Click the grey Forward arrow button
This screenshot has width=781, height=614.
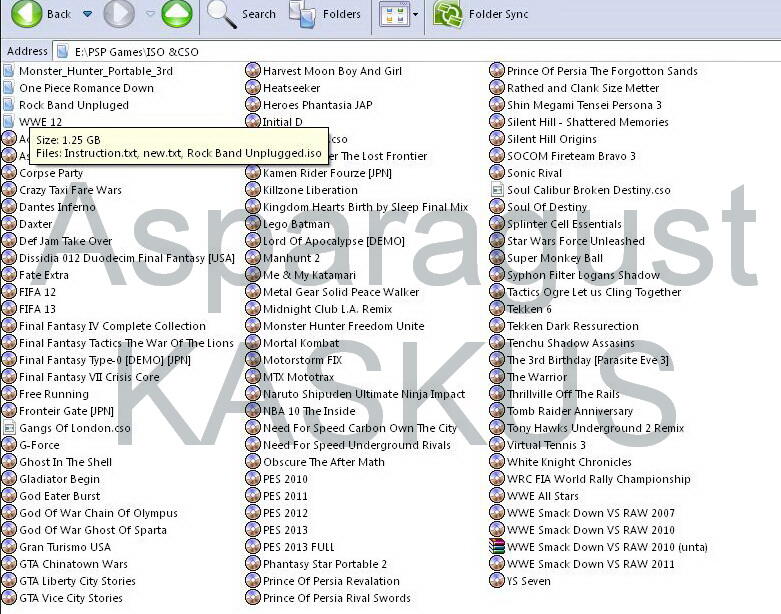coord(119,13)
